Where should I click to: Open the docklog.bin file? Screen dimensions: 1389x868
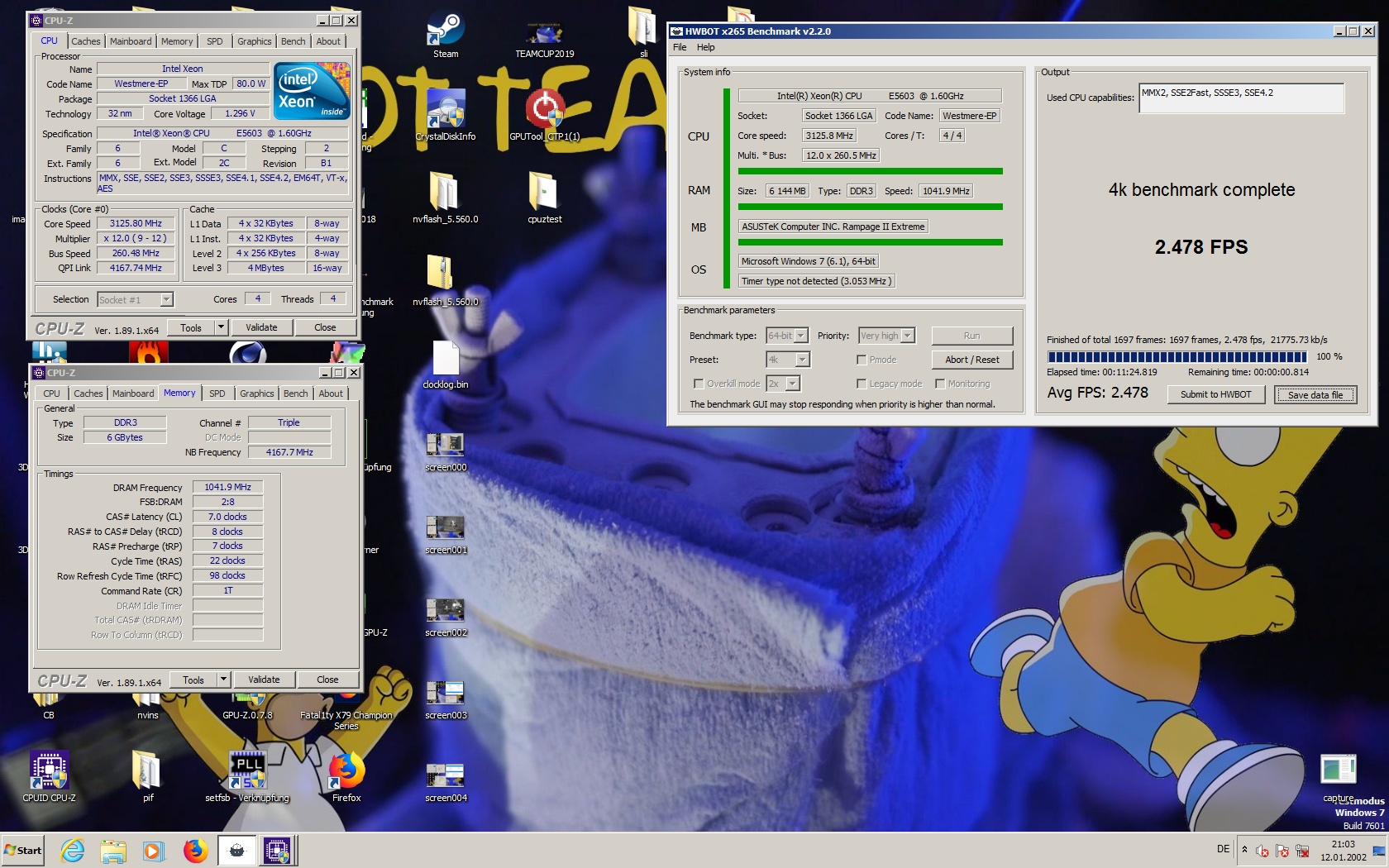point(446,365)
